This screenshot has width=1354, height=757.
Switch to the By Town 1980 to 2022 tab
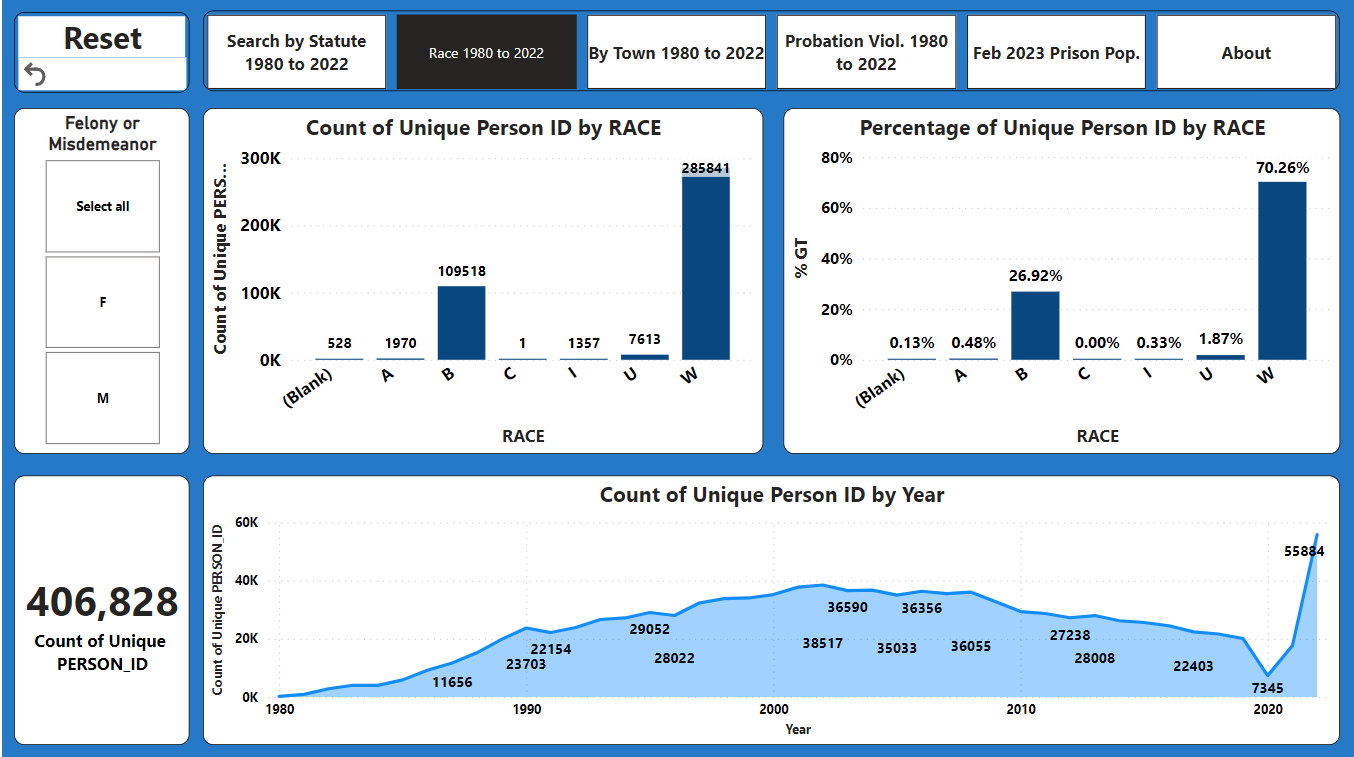[676, 51]
